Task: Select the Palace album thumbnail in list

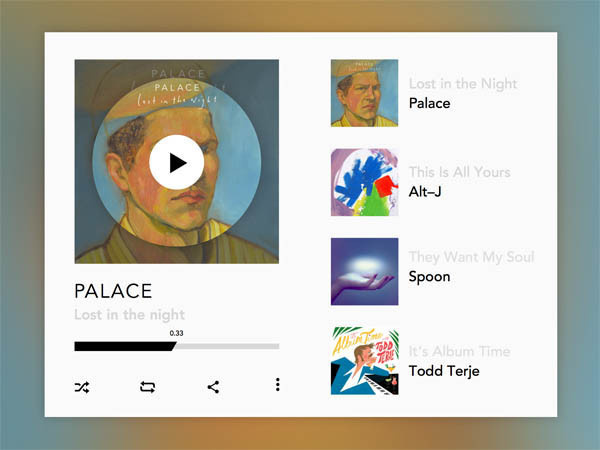Action: [x=364, y=93]
